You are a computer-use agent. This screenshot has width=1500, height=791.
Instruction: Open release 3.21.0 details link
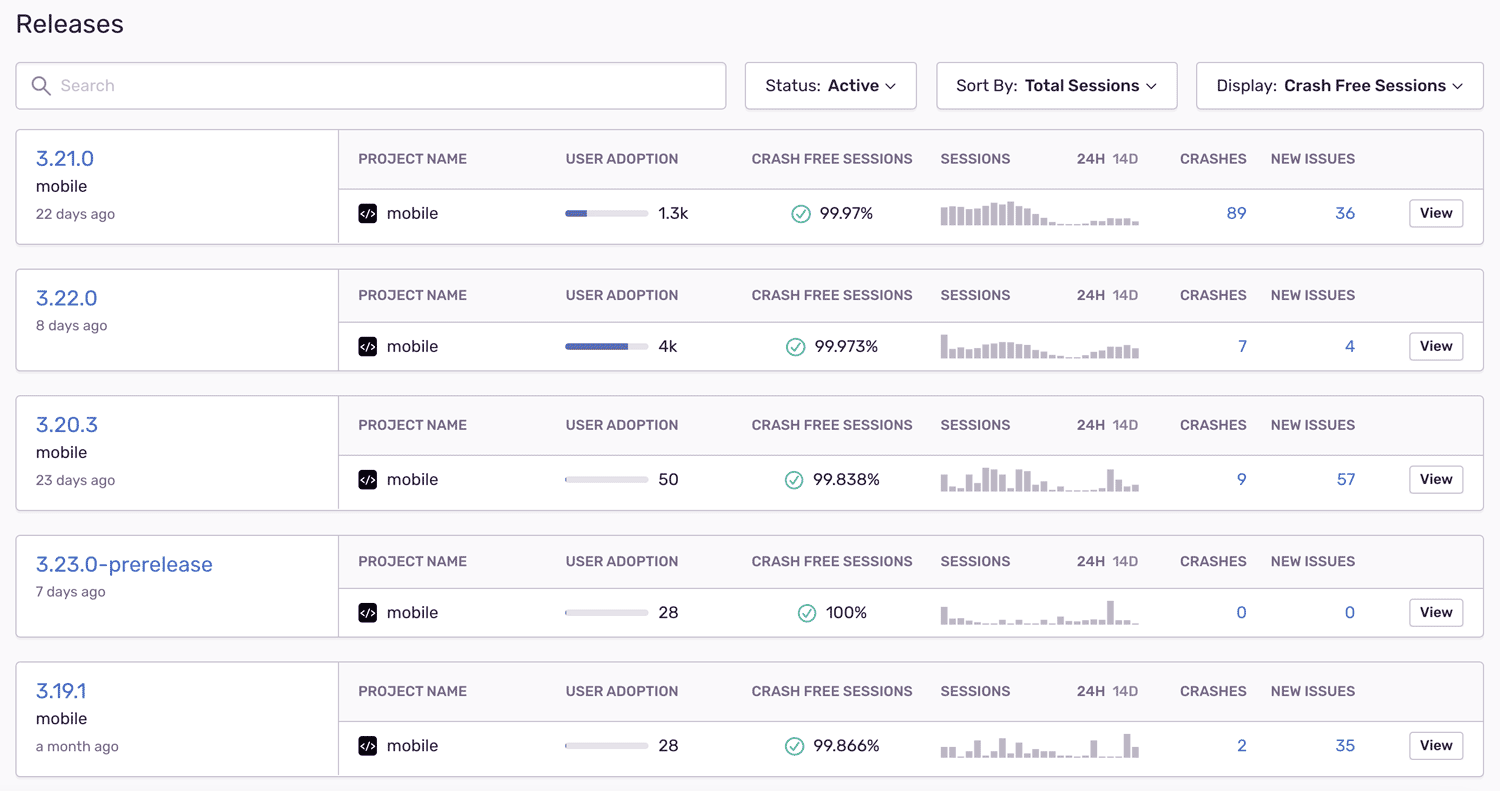click(65, 158)
